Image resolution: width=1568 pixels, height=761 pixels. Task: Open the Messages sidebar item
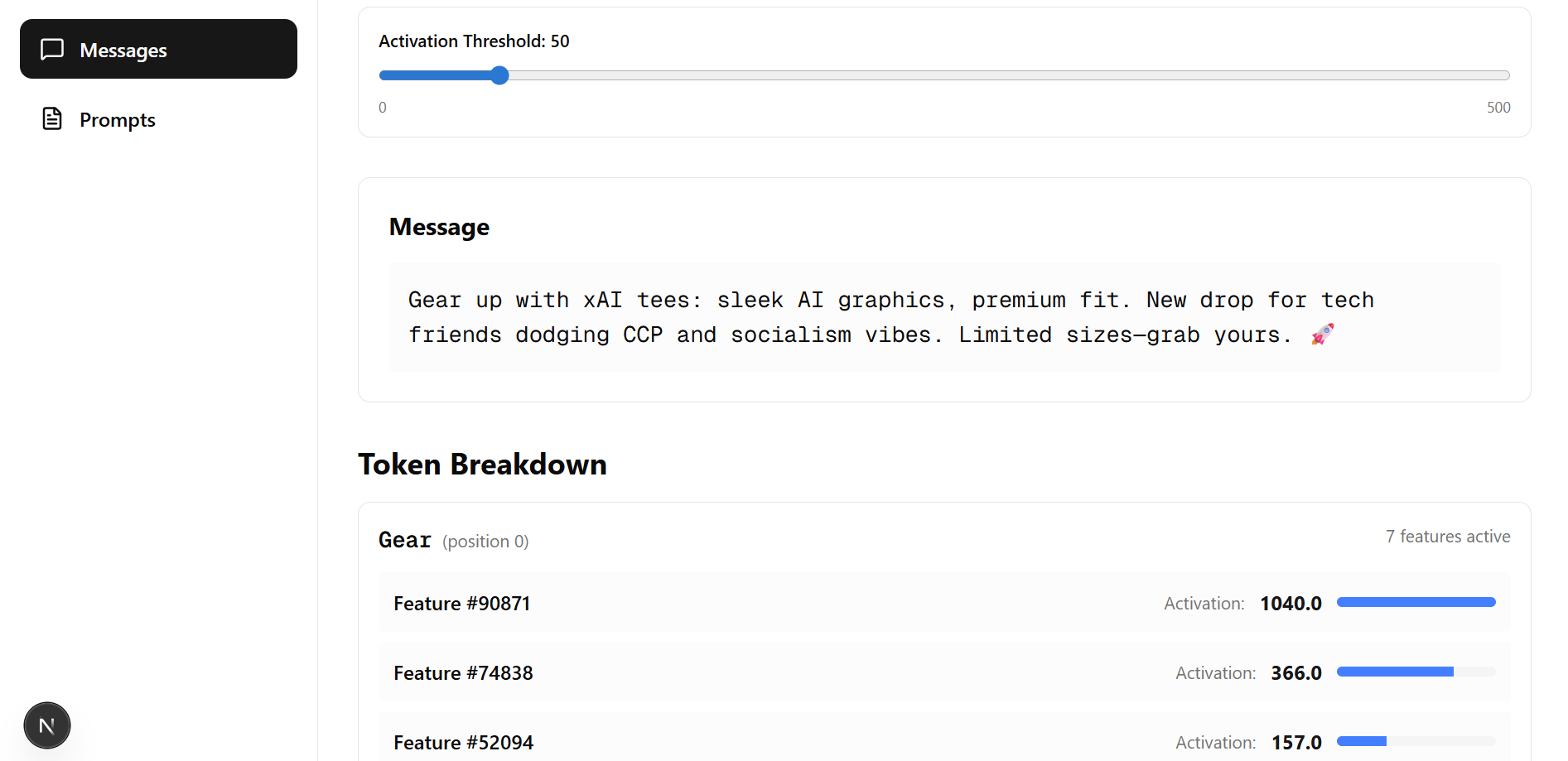pyautogui.click(x=158, y=49)
